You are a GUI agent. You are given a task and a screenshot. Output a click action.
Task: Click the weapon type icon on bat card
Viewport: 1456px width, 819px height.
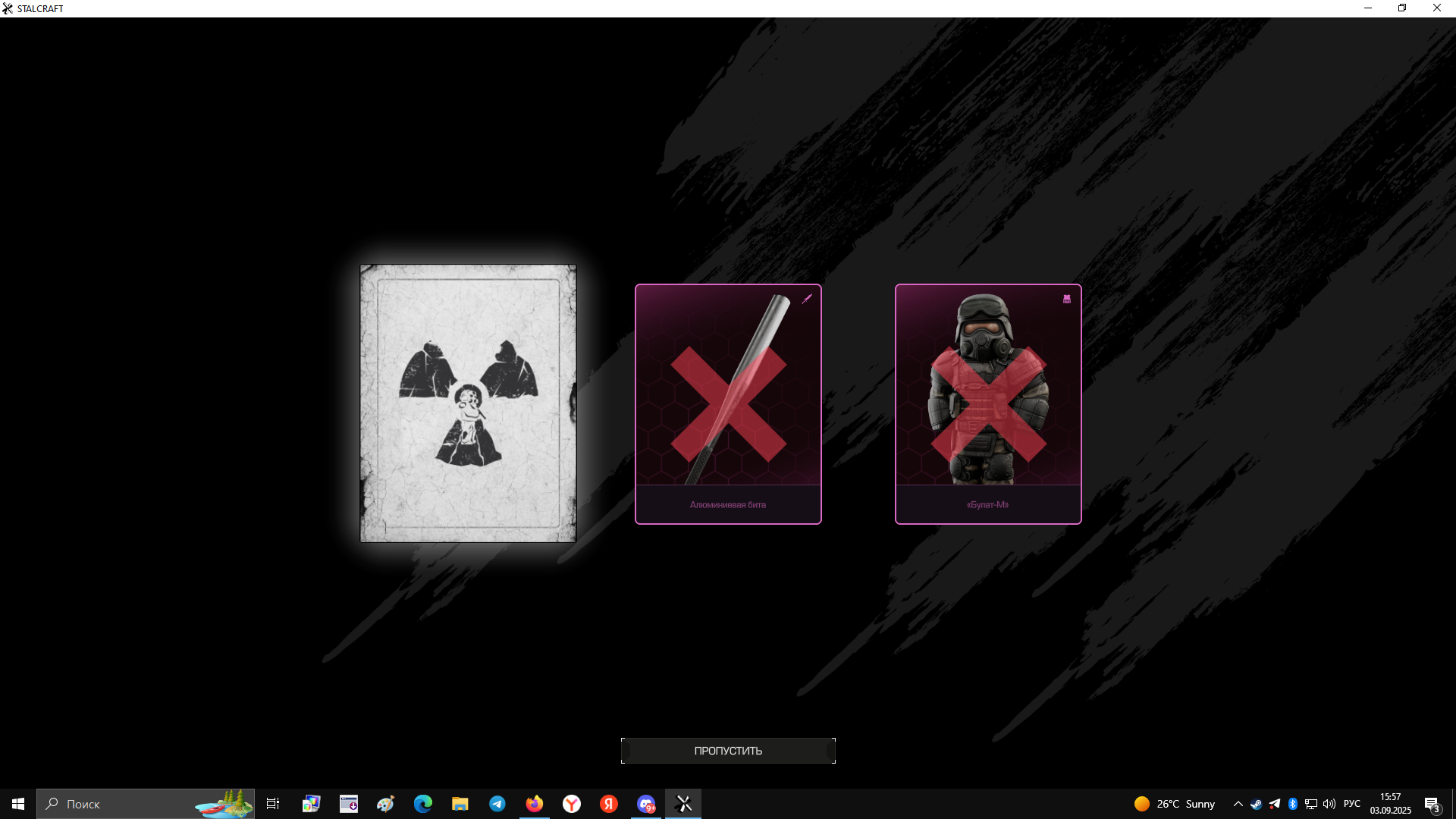[x=807, y=299]
